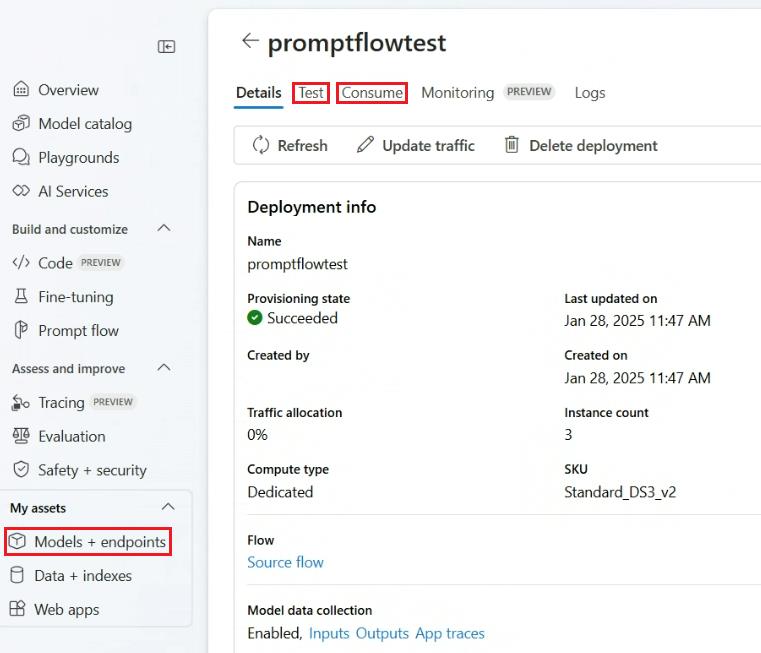Open Model catalog from the sidebar
This screenshot has width=761, height=653.
84,124
